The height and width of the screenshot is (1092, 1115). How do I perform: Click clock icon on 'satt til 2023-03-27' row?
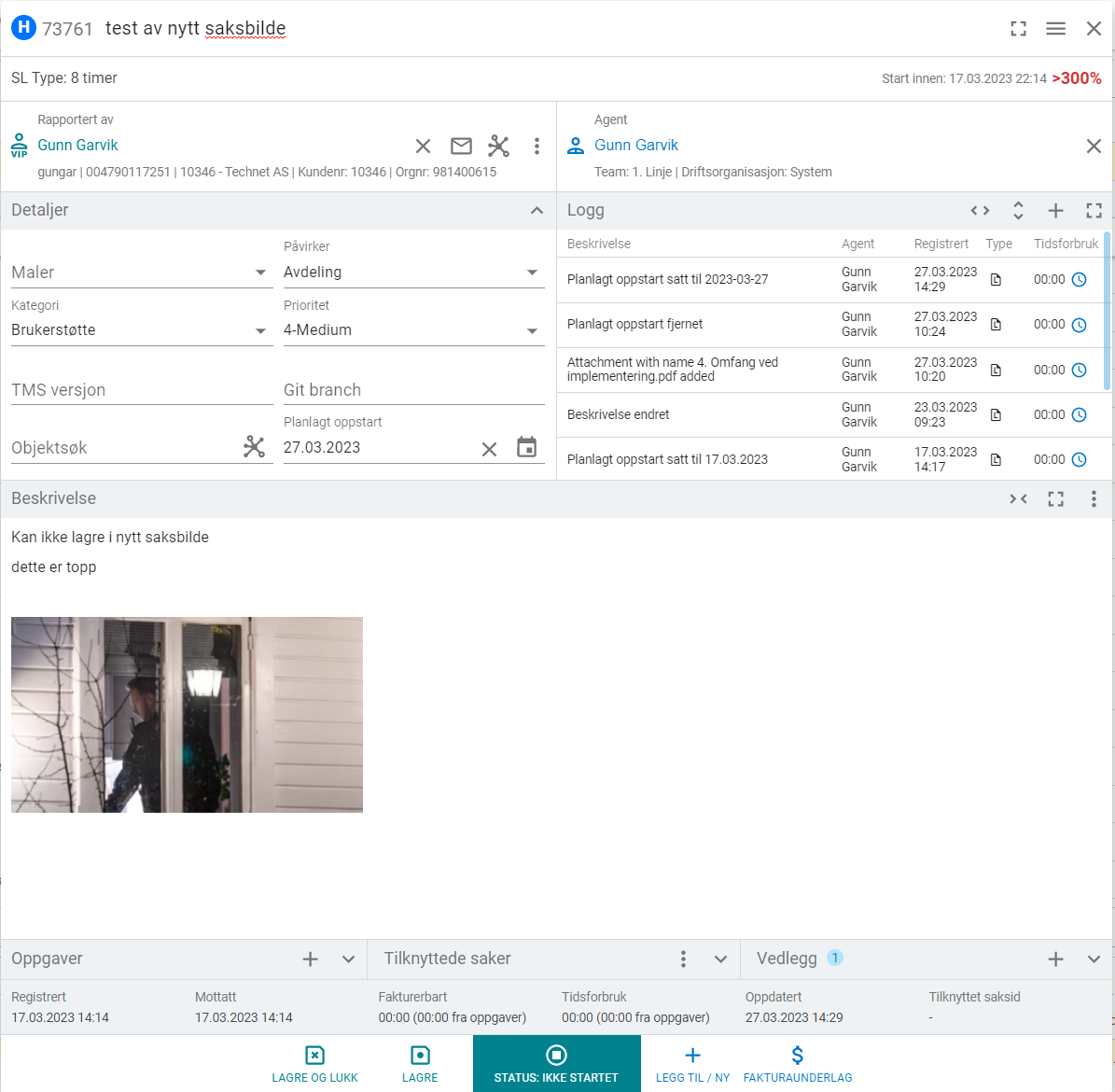point(1079,280)
